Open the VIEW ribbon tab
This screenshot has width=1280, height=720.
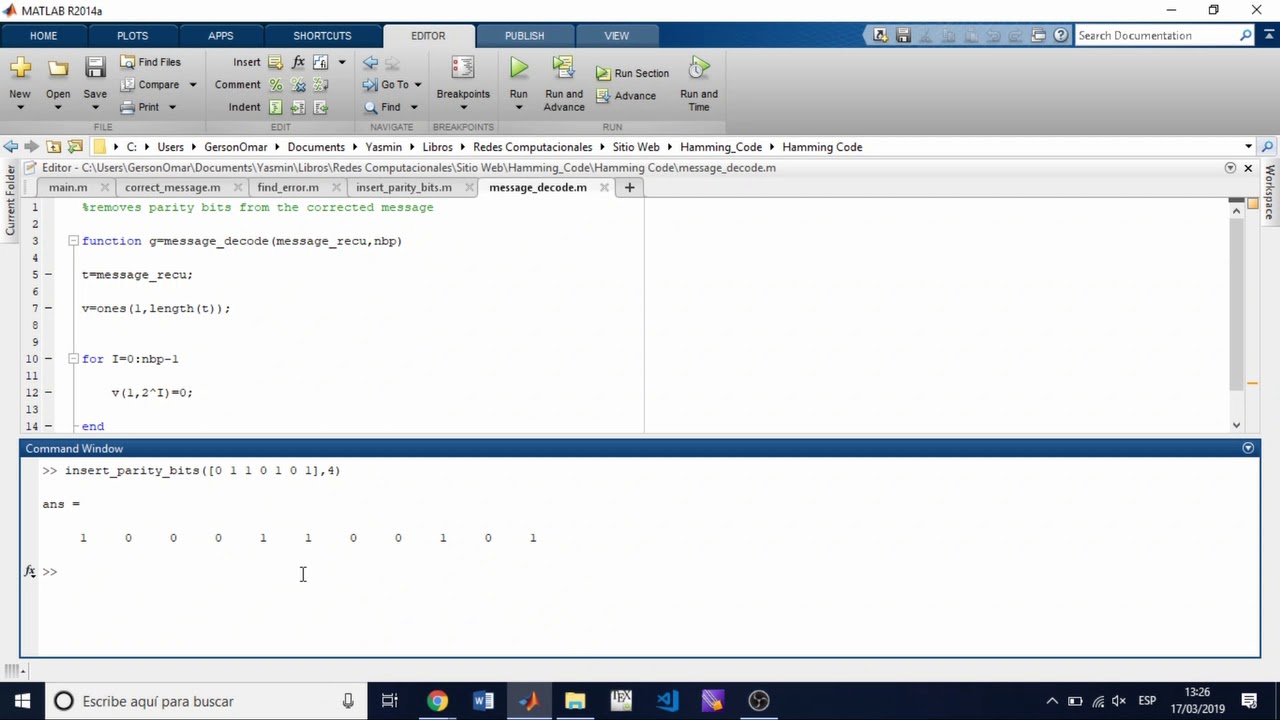(x=616, y=36)
